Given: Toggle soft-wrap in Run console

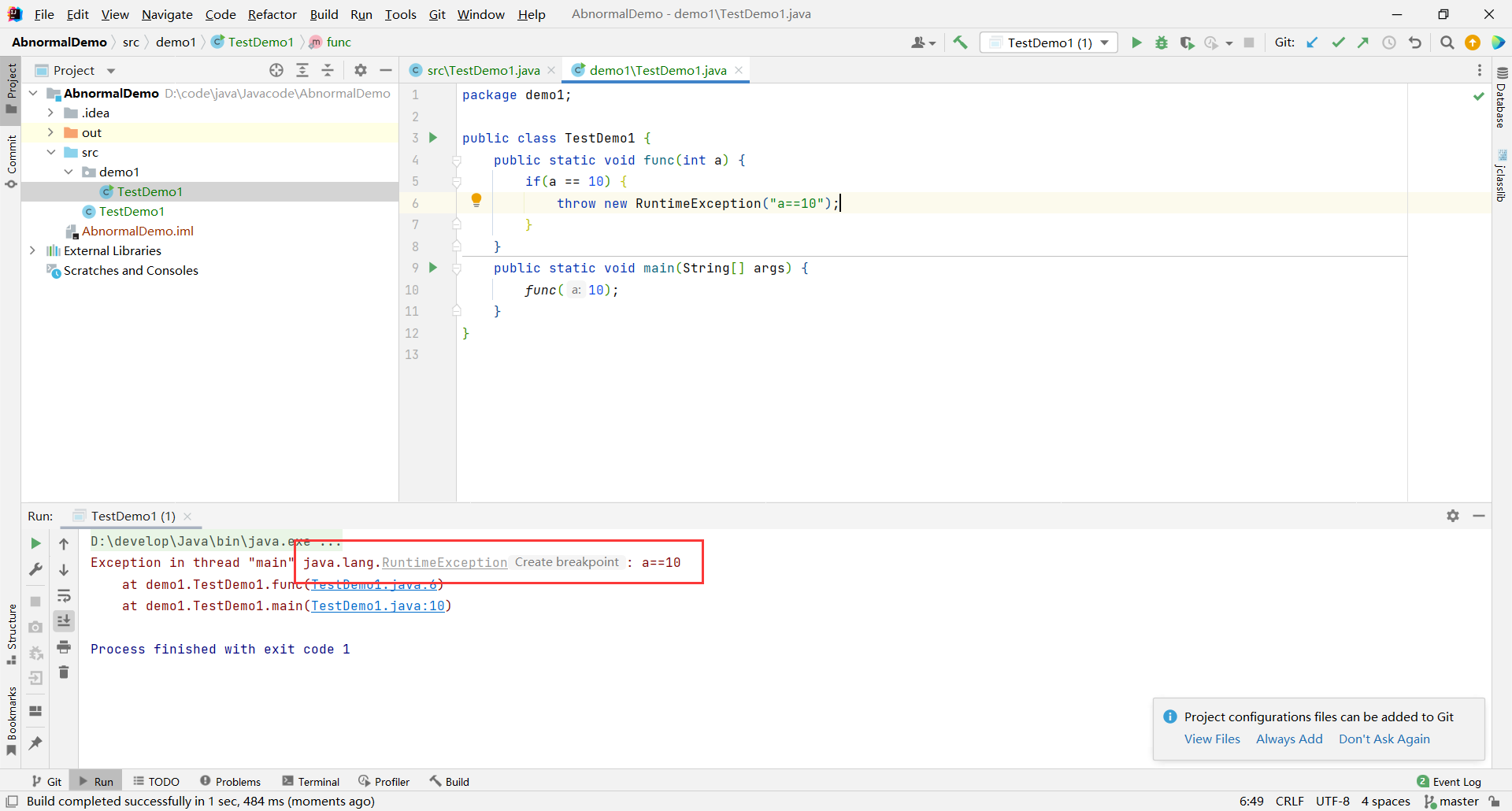Looking at the screenshot, I should (64, 595).
